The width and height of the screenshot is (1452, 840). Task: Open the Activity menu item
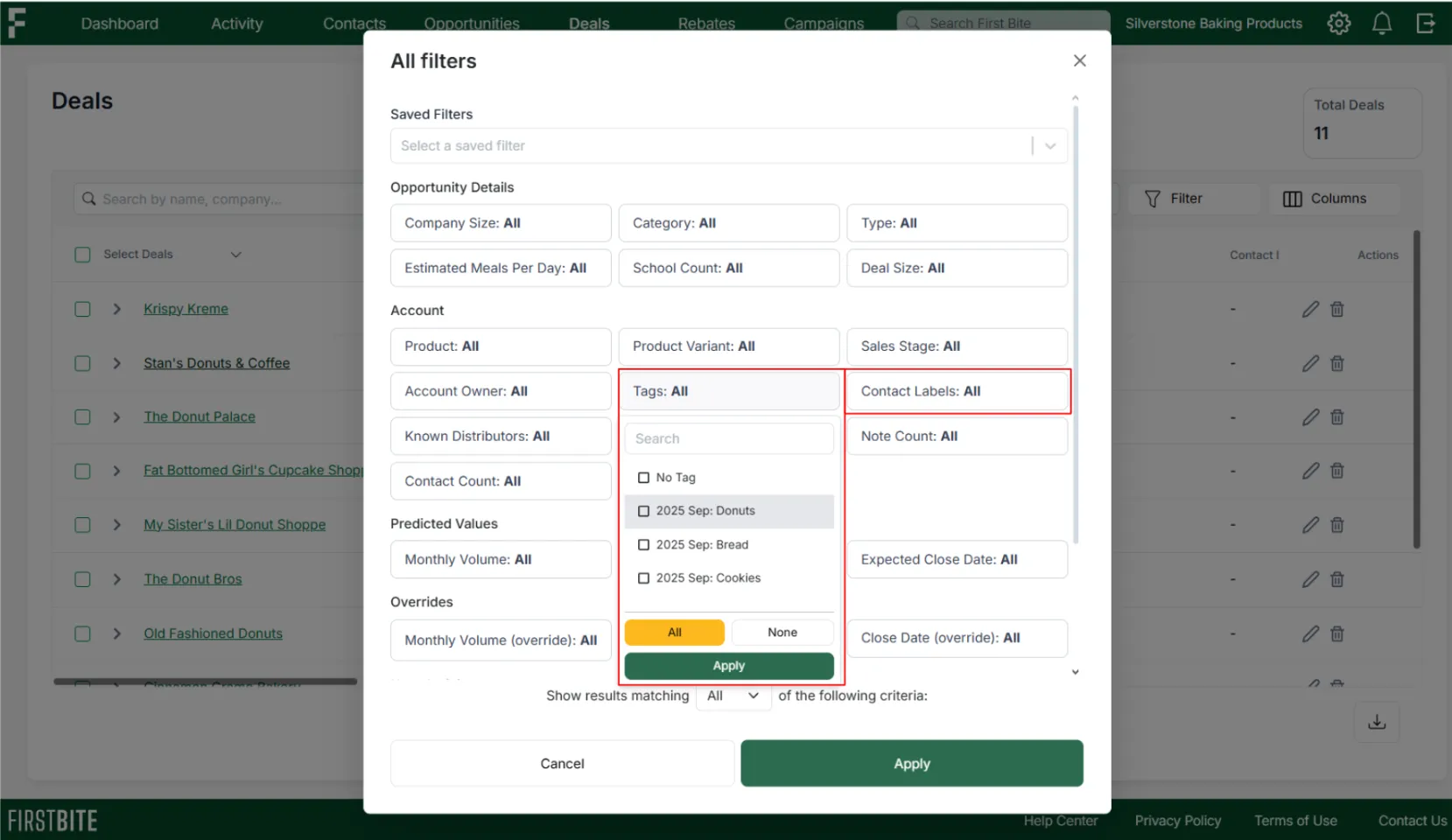(x=236, y=24)
